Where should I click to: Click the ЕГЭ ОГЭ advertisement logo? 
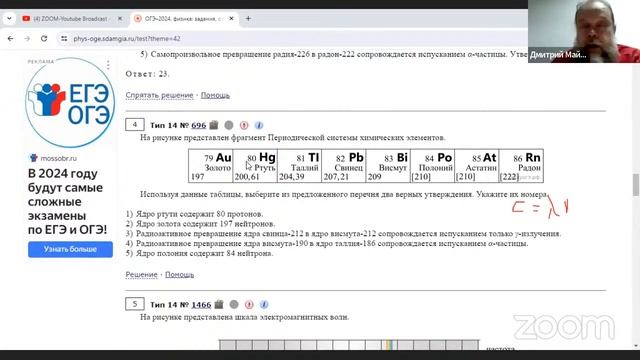coord(70,103)
